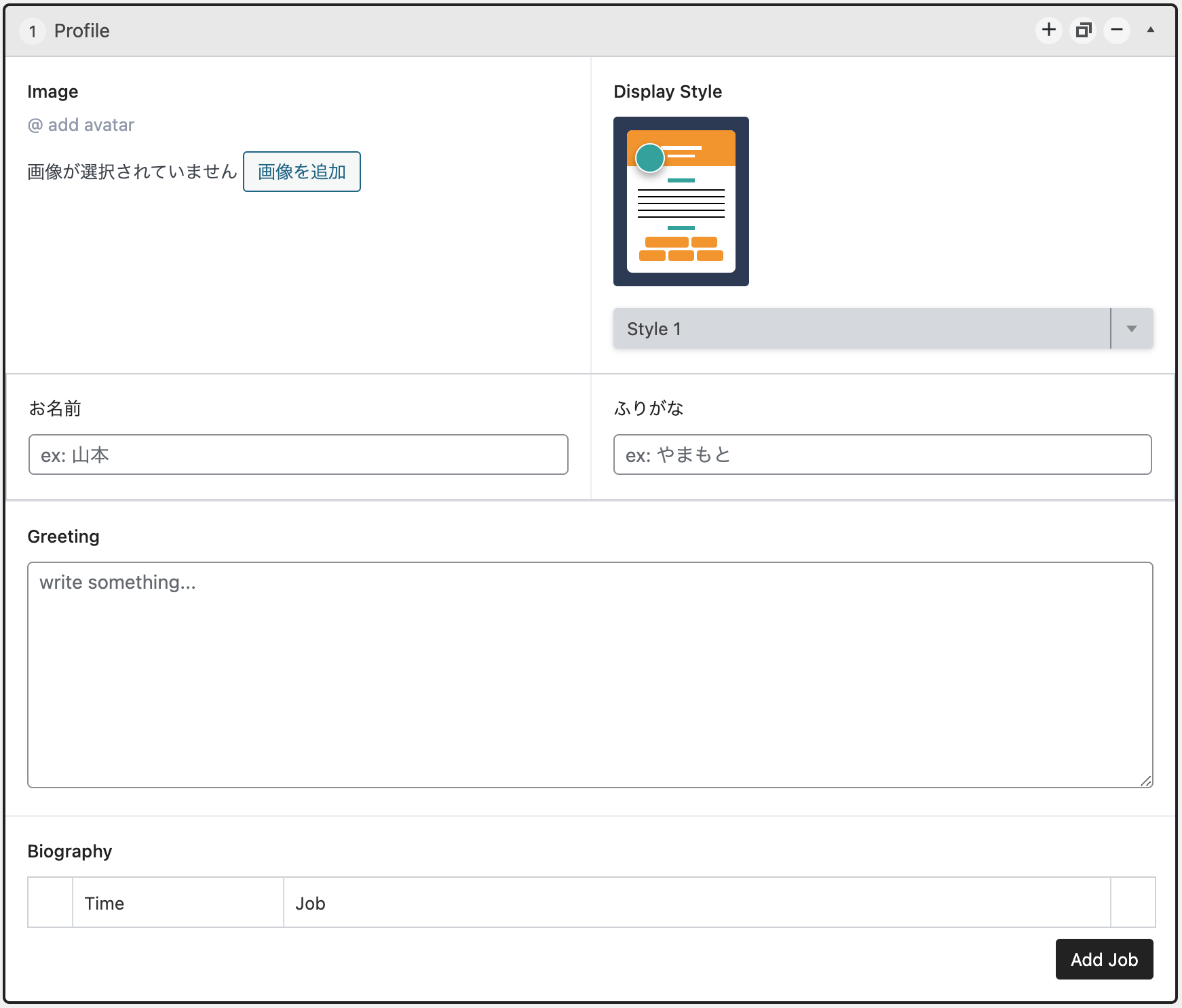The image size is (1182, 1008).
Task: Click the Job column header
Action: click(x=311, y=904)
